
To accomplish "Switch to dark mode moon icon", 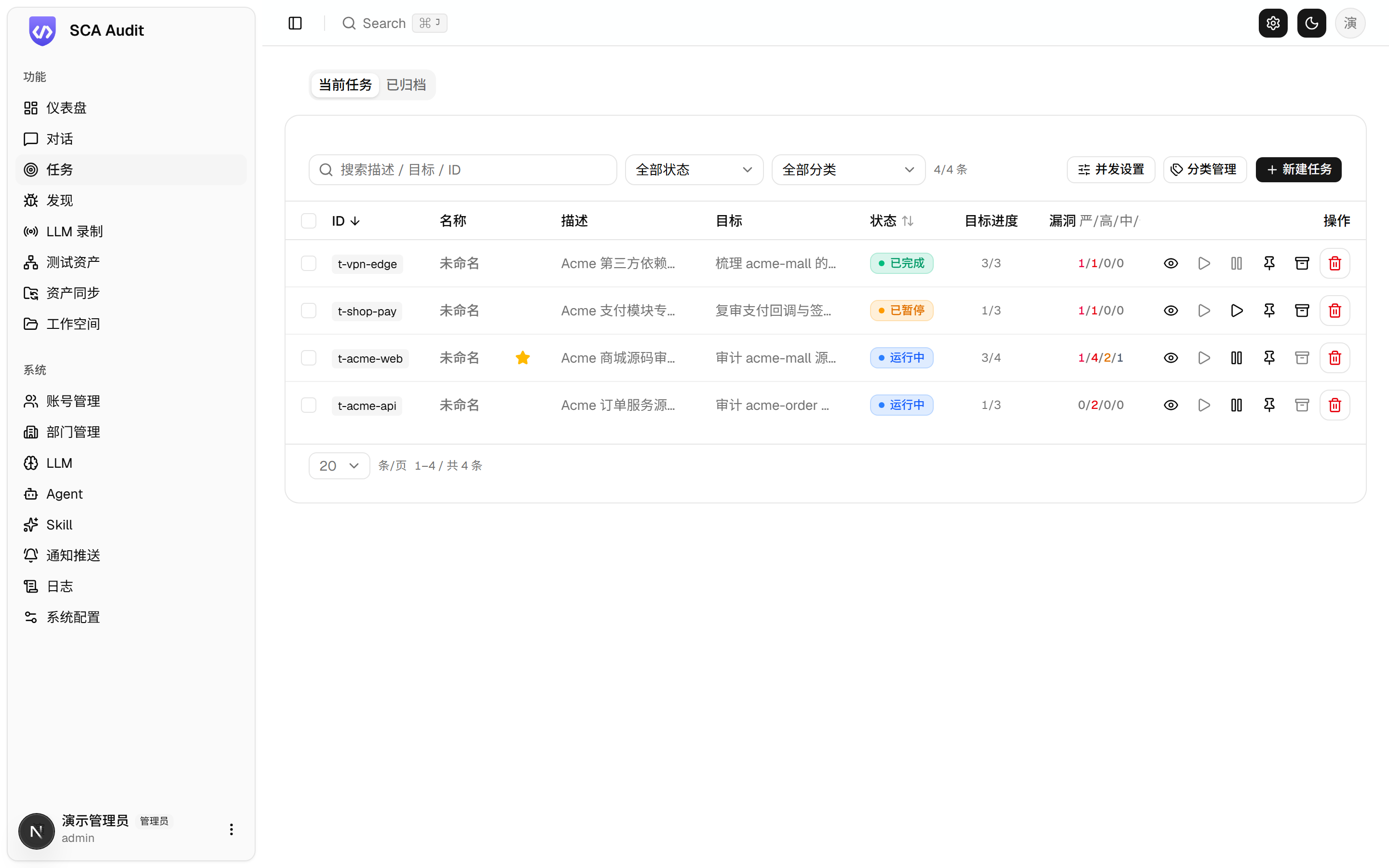I will (1311, 23).
